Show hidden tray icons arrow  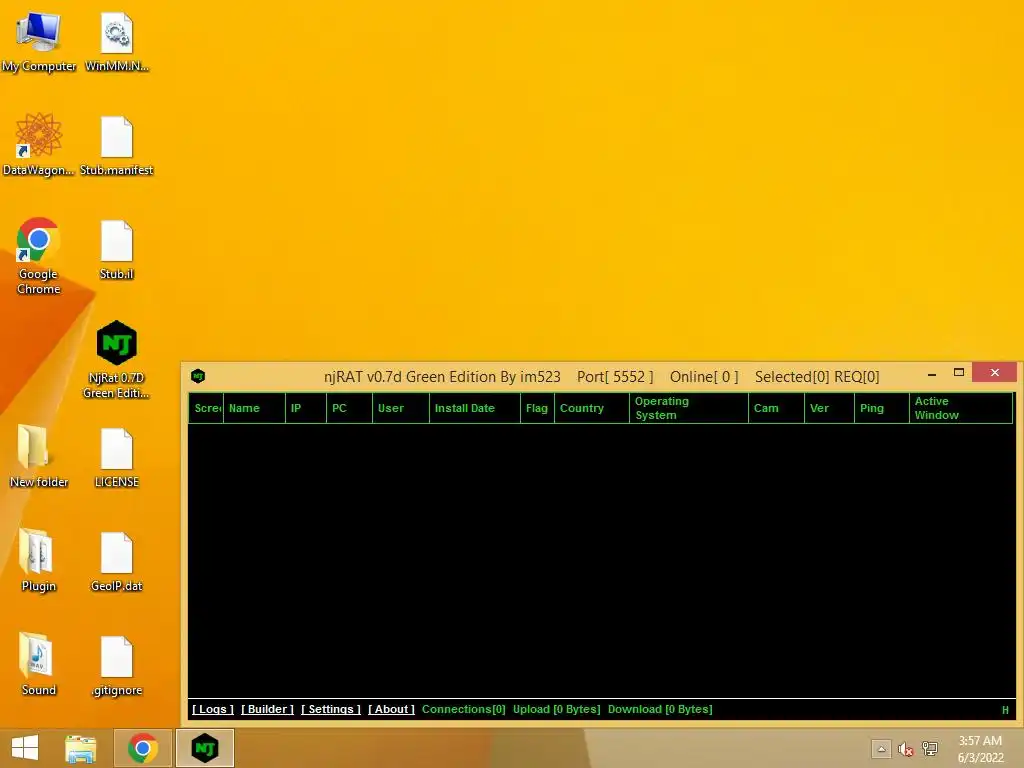pos(881,749)
